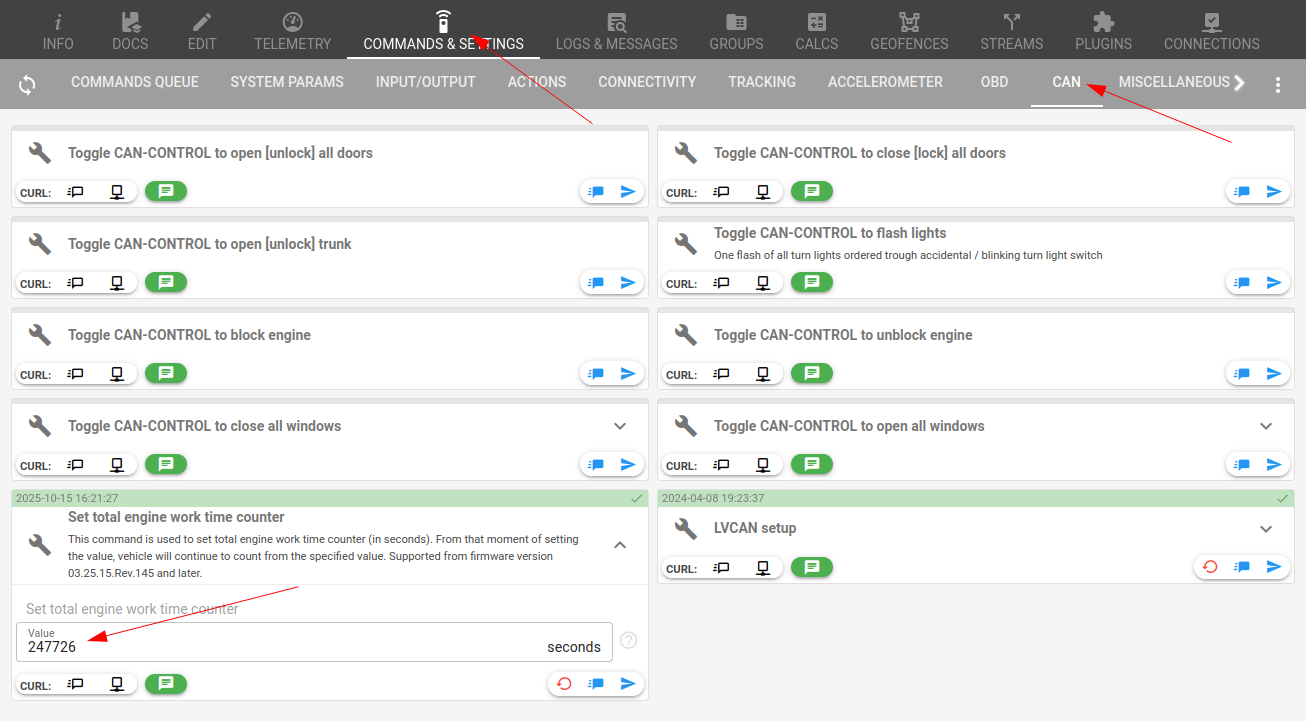Image resolution: width=1306 pixels, height=721 pixels.
Task: Toggle the green SMS button for unlock trunk
Action: click(x=166, y=283)
